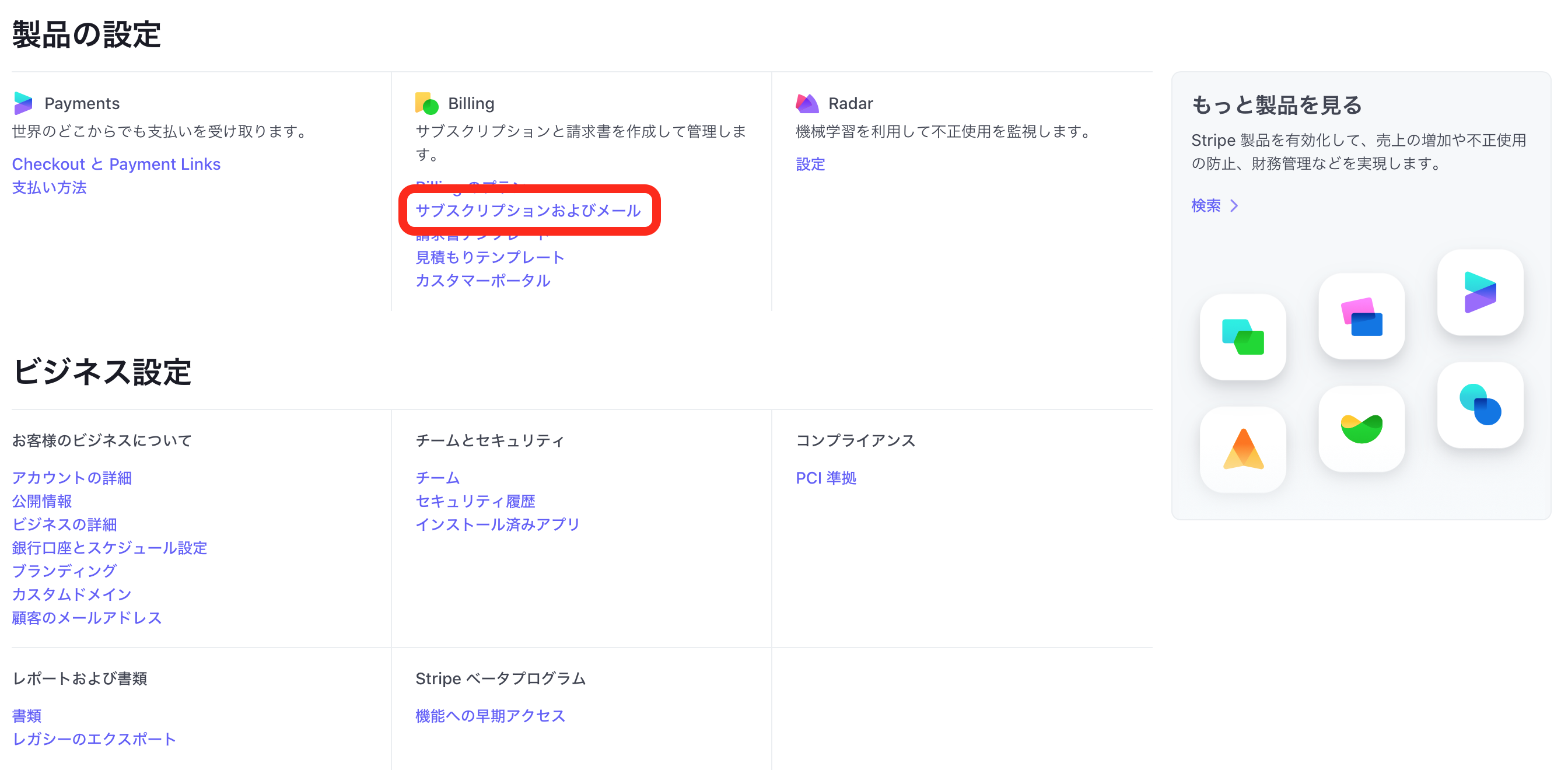Open 公開情報 link
Screen dimensions: 1568x770
point(42,501)
